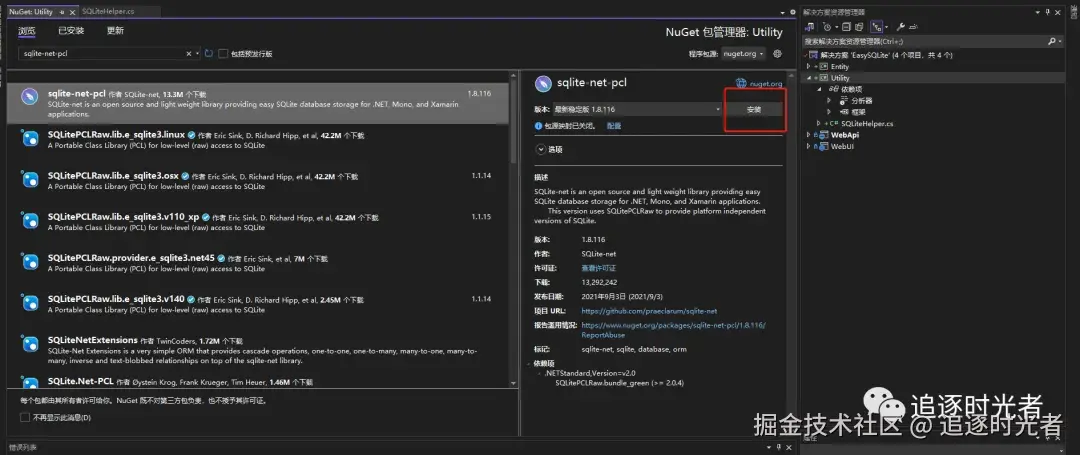Select SQLiteHelper.cs in Solution Explorer
This screenshot has height=455, width=1080.
pos(866,123)
